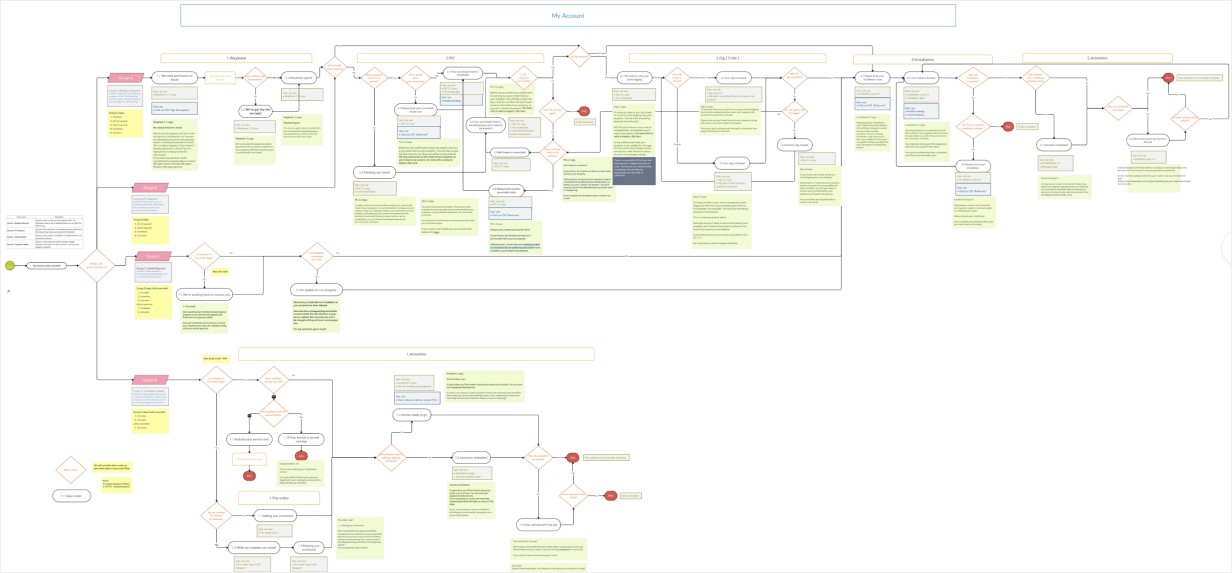Click the '1. Wayleave' section header
Image resolution: width=1232 pixels, height=573 pixels.
click(236, 59)
